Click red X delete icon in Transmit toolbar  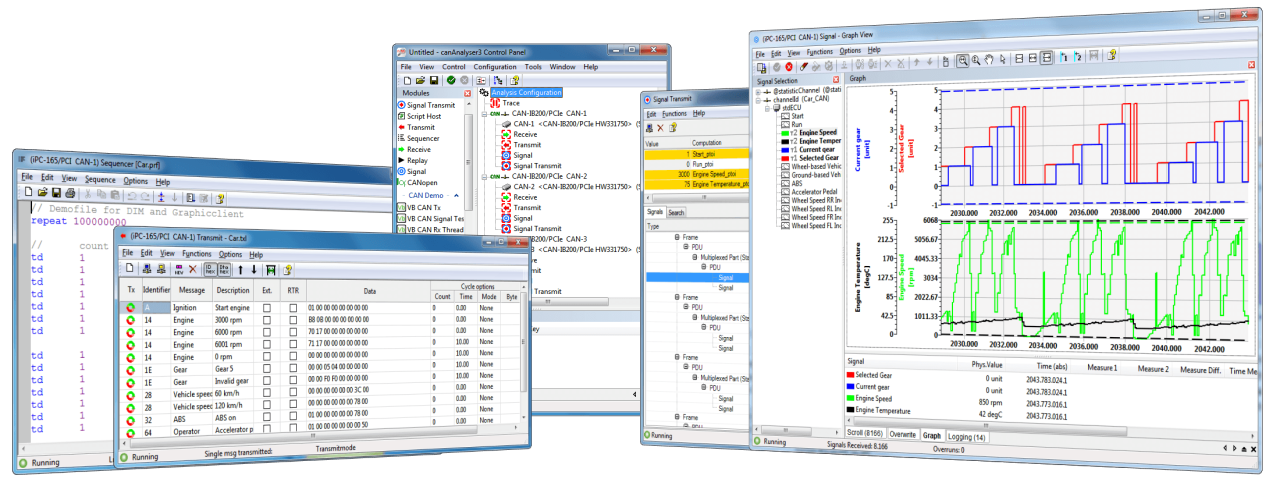click(x=193, y=269)
